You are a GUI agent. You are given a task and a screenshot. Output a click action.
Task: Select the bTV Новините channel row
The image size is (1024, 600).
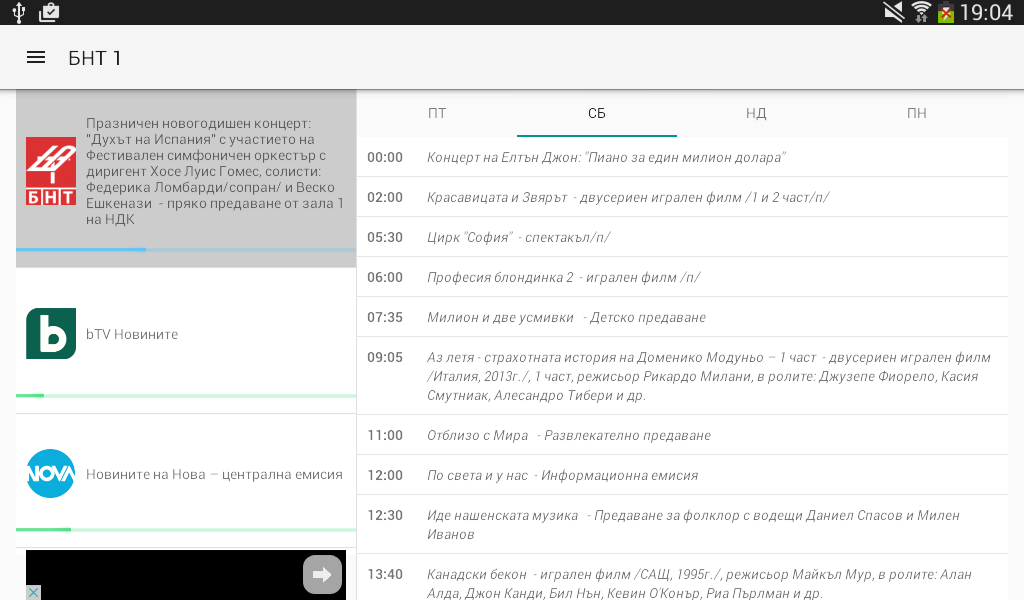point(186,340)
